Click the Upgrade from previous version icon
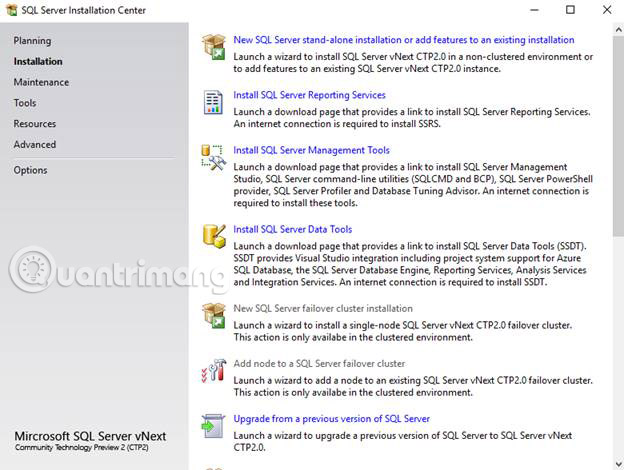 [213, 424]
